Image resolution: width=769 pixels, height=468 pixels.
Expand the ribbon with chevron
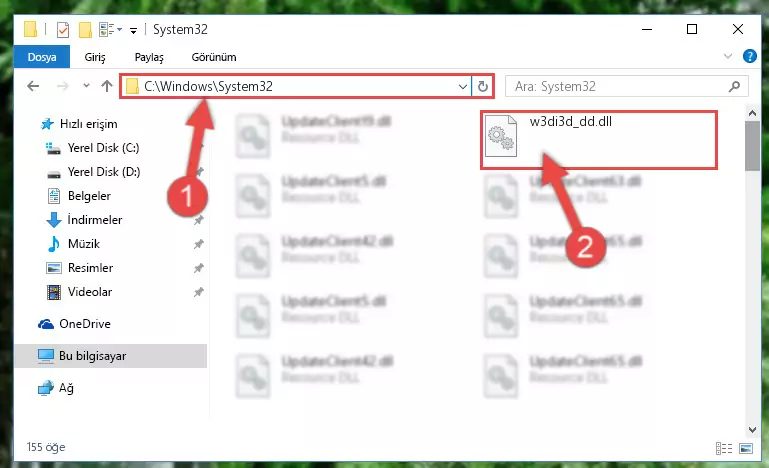[x=728, y=56]
